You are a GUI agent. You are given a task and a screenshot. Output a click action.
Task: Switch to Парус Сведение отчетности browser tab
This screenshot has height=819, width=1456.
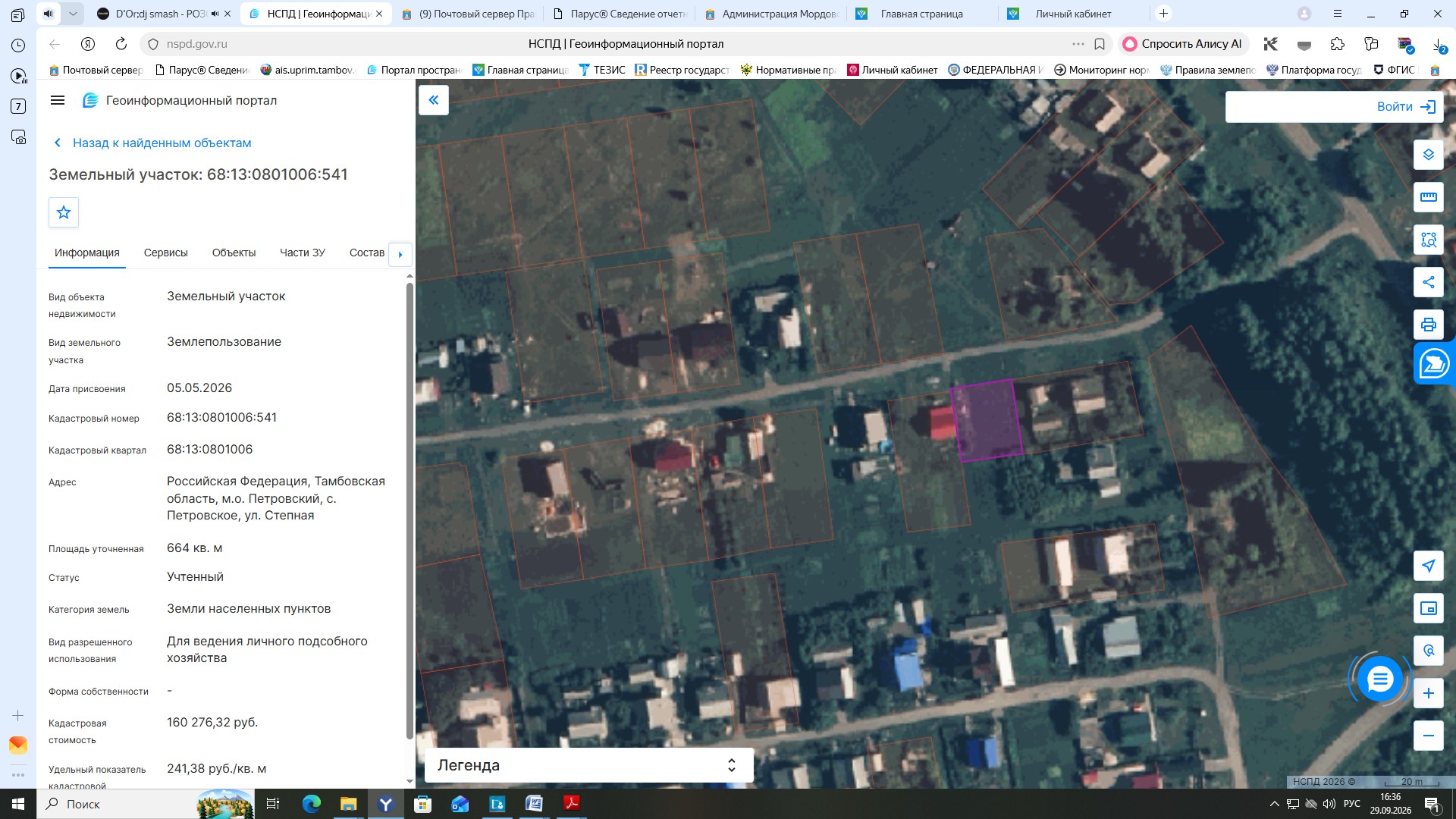620,14
